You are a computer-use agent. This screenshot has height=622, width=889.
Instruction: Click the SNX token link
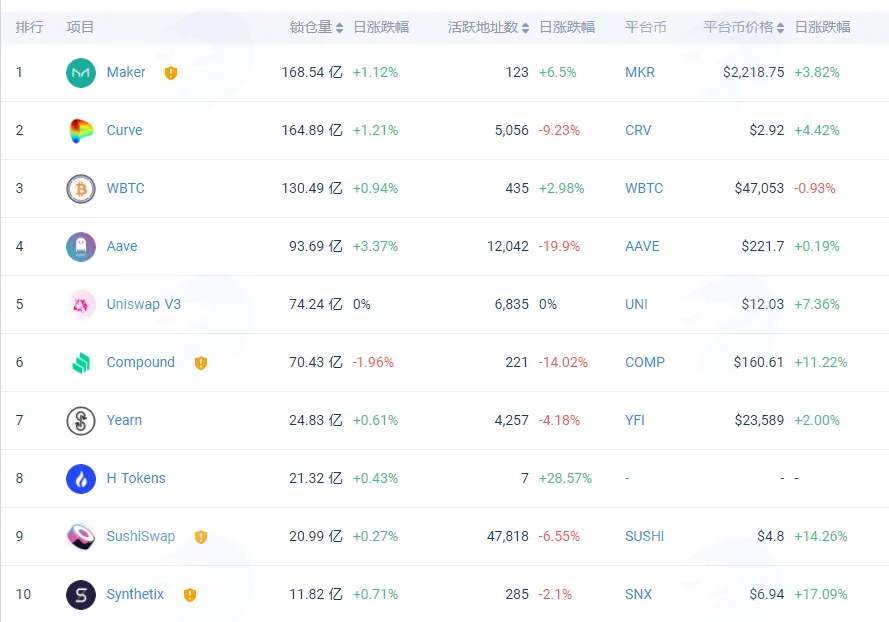coord(638,594)
